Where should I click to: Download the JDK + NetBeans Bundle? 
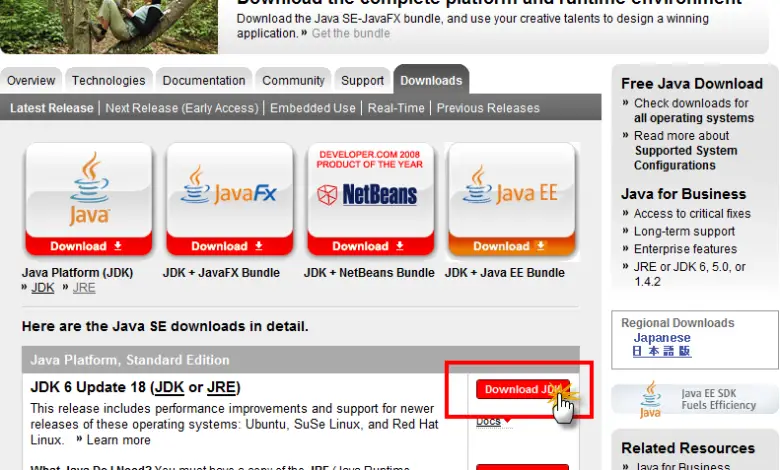tap(371, 246)
